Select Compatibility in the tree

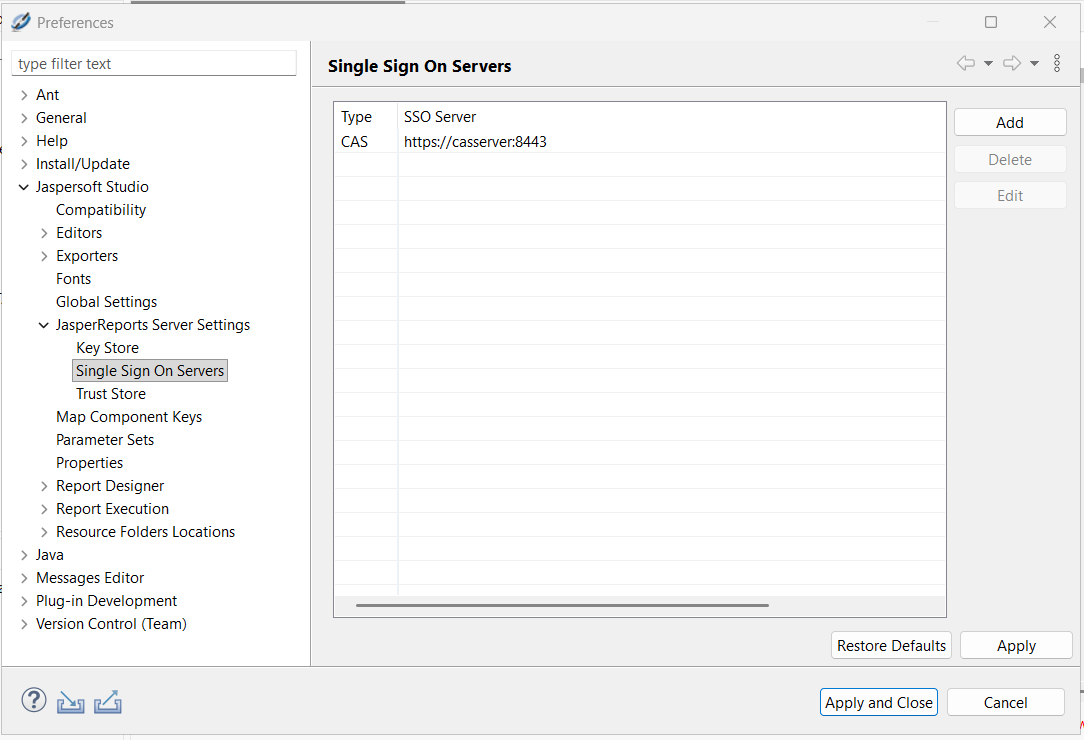[x=101, y=210]
